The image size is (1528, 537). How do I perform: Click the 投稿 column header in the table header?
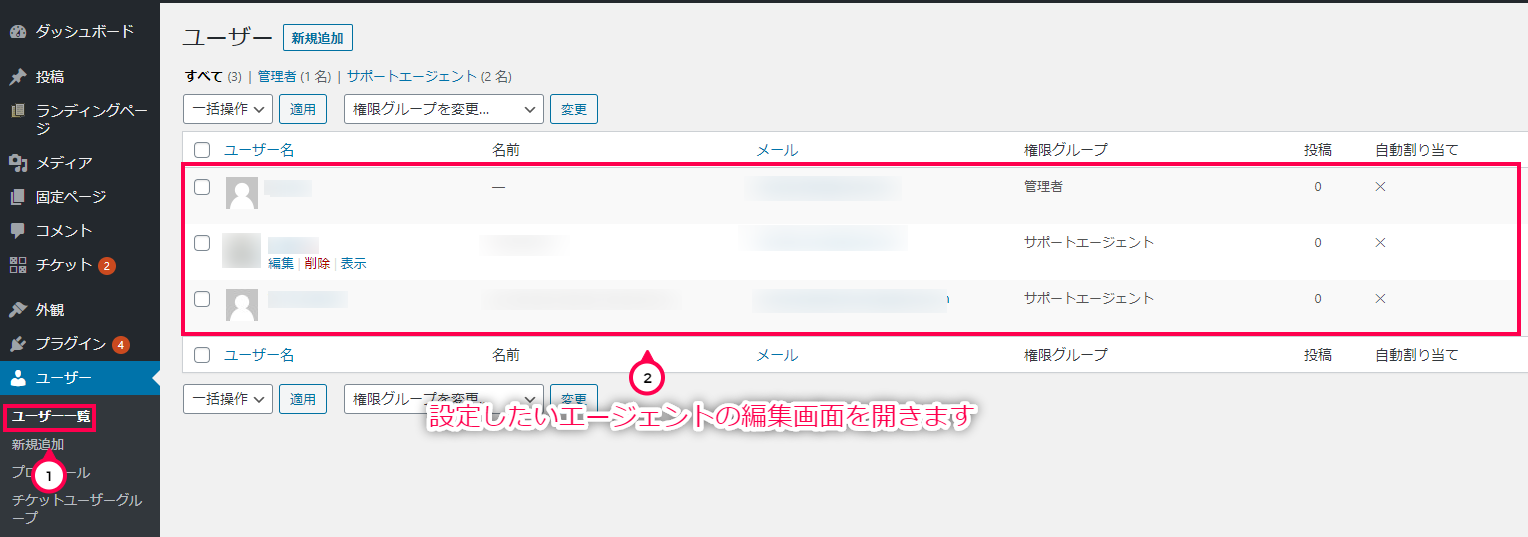tap(1318, 150)
